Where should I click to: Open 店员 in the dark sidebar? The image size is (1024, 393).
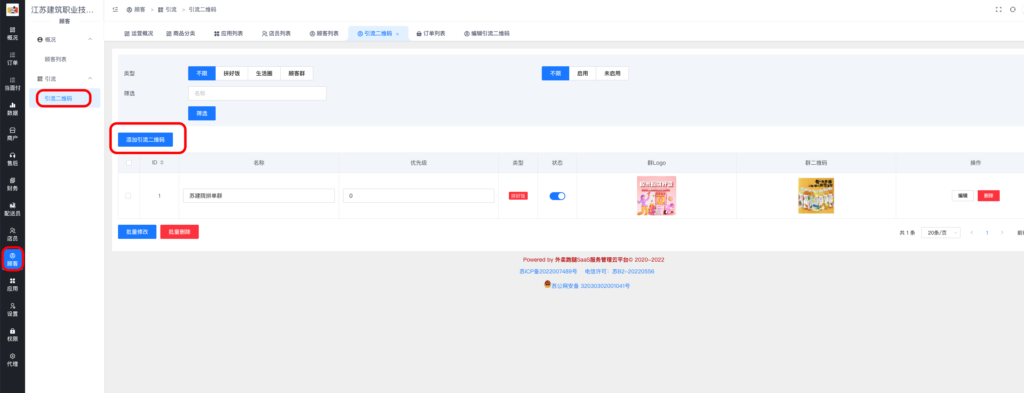(x=12, y=234)
